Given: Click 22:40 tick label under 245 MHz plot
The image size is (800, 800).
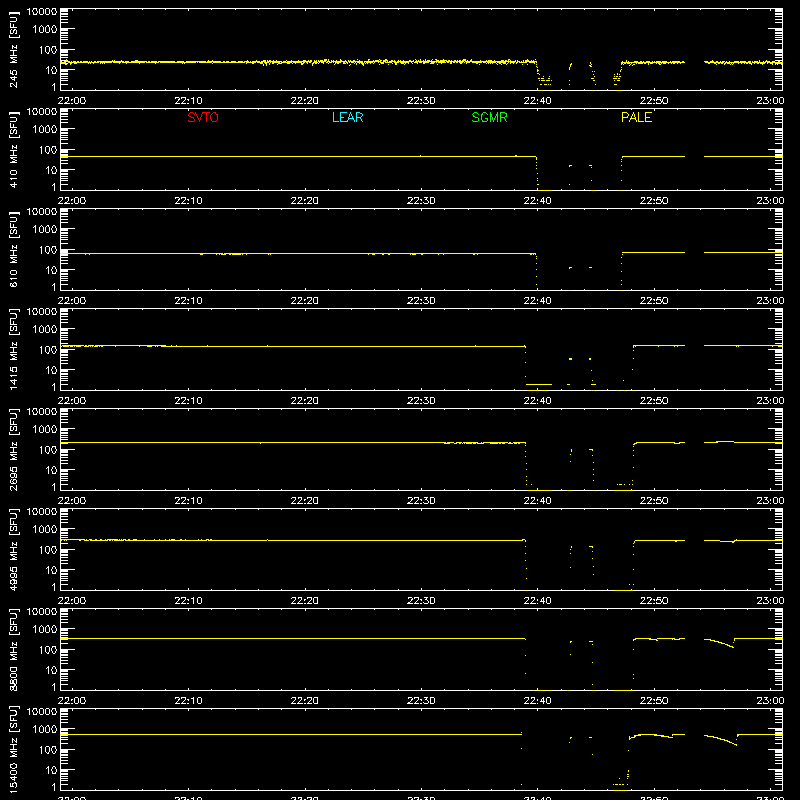Looking at the screenshot, I should point(537,101).
